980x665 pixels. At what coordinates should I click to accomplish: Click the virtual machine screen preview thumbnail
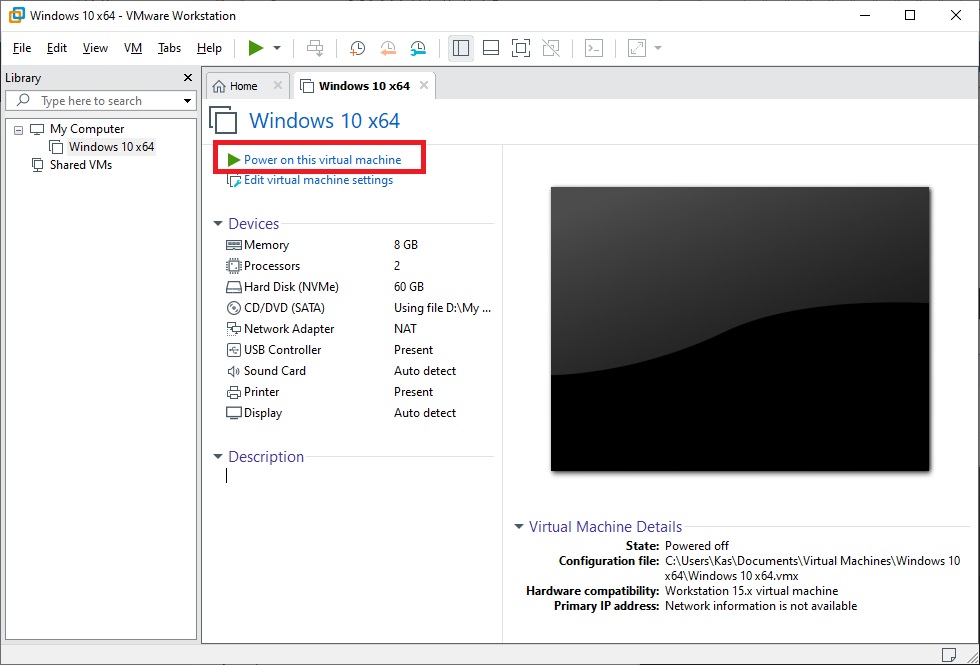[x=740, y=329]
